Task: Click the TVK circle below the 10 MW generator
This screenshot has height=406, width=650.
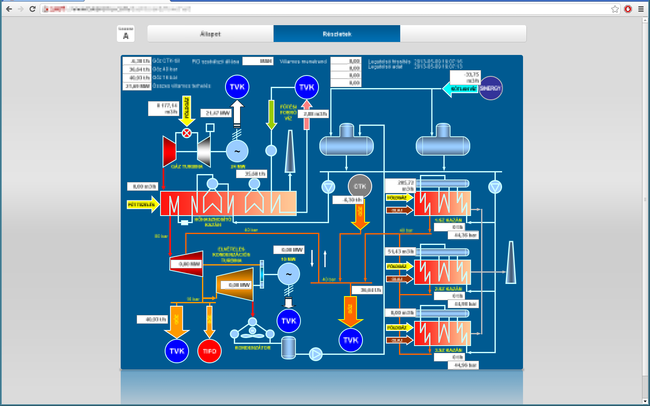Action: coord(289,321)
